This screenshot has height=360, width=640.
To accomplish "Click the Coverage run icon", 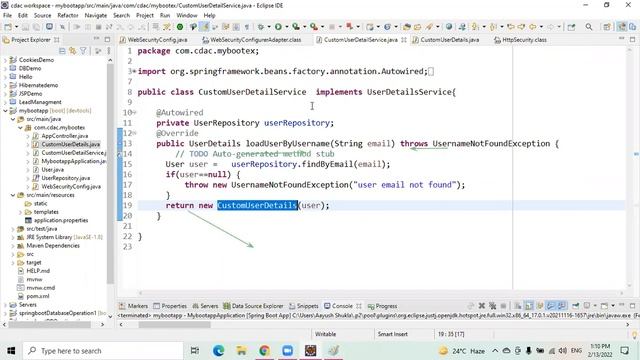I will click(296, 27).
